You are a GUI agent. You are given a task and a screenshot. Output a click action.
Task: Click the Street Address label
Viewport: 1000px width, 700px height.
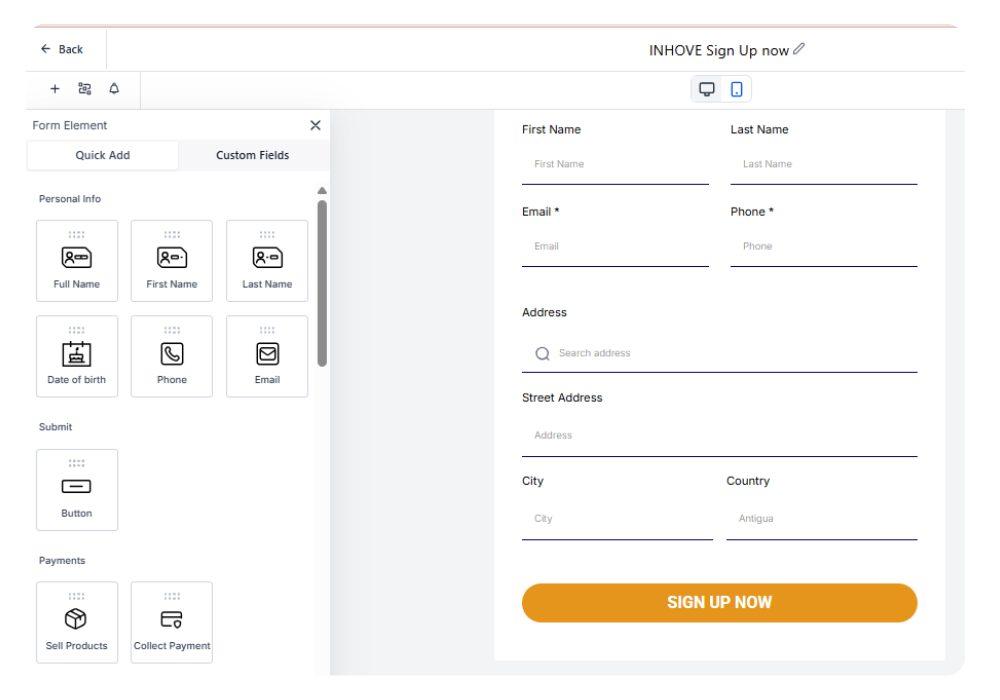click(x=562, y=398)
